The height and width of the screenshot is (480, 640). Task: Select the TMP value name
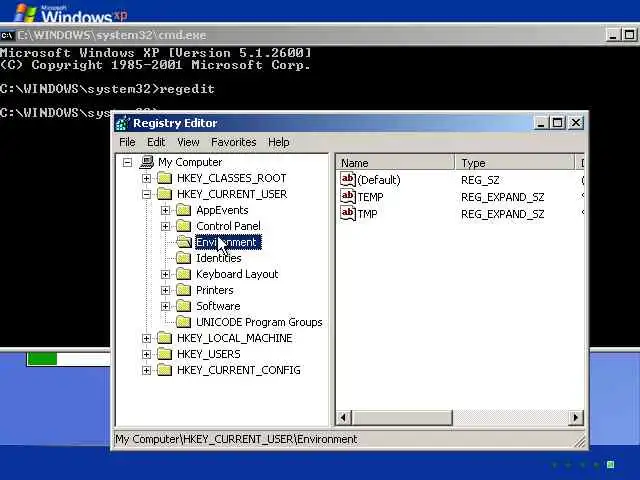click(367, 214)
